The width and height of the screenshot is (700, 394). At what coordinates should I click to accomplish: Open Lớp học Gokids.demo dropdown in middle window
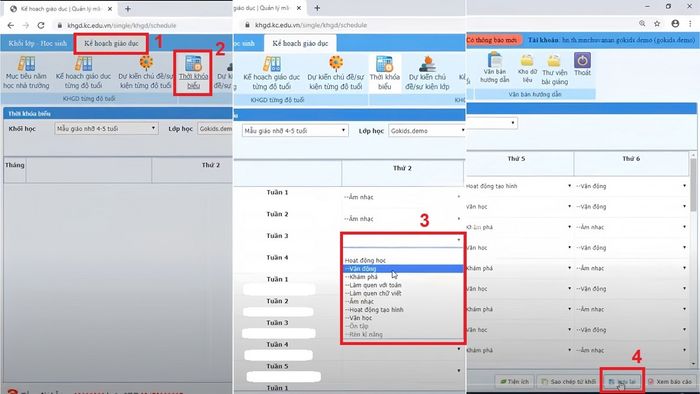coord(427,131)
